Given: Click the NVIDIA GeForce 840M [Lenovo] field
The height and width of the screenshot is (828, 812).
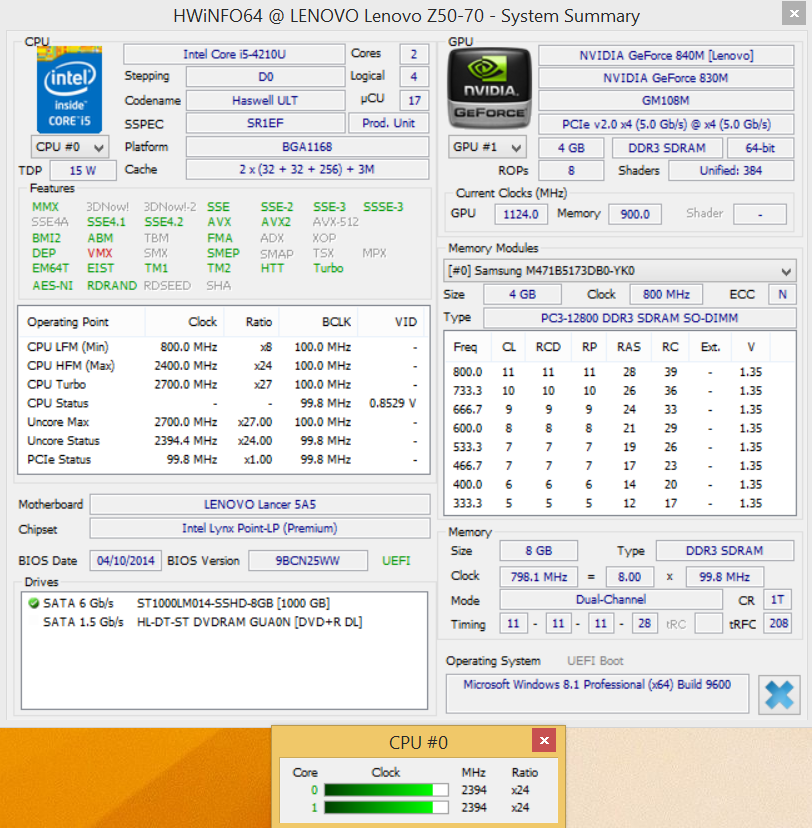Looking at the screenshot, I should pos(666,55).
